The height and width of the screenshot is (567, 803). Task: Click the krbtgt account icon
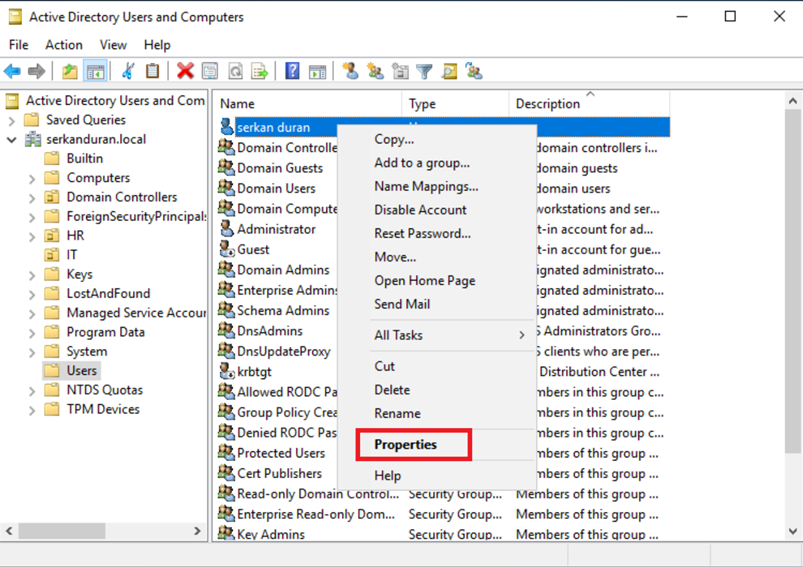tap(226, 371)
